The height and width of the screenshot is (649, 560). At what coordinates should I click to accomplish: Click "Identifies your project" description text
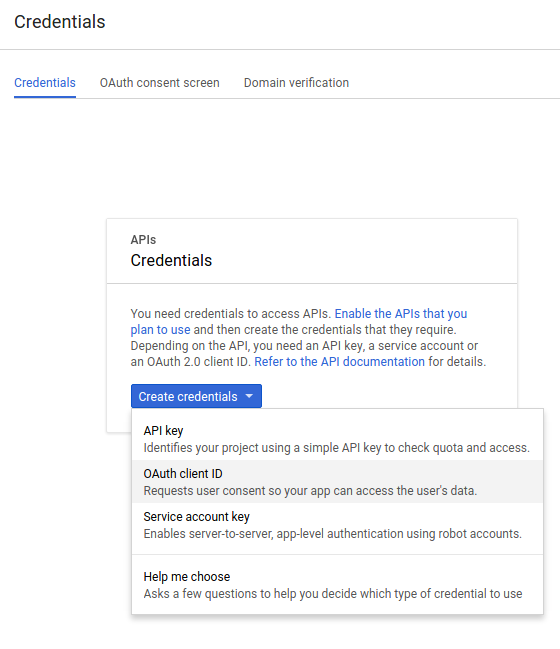(336, 448)
